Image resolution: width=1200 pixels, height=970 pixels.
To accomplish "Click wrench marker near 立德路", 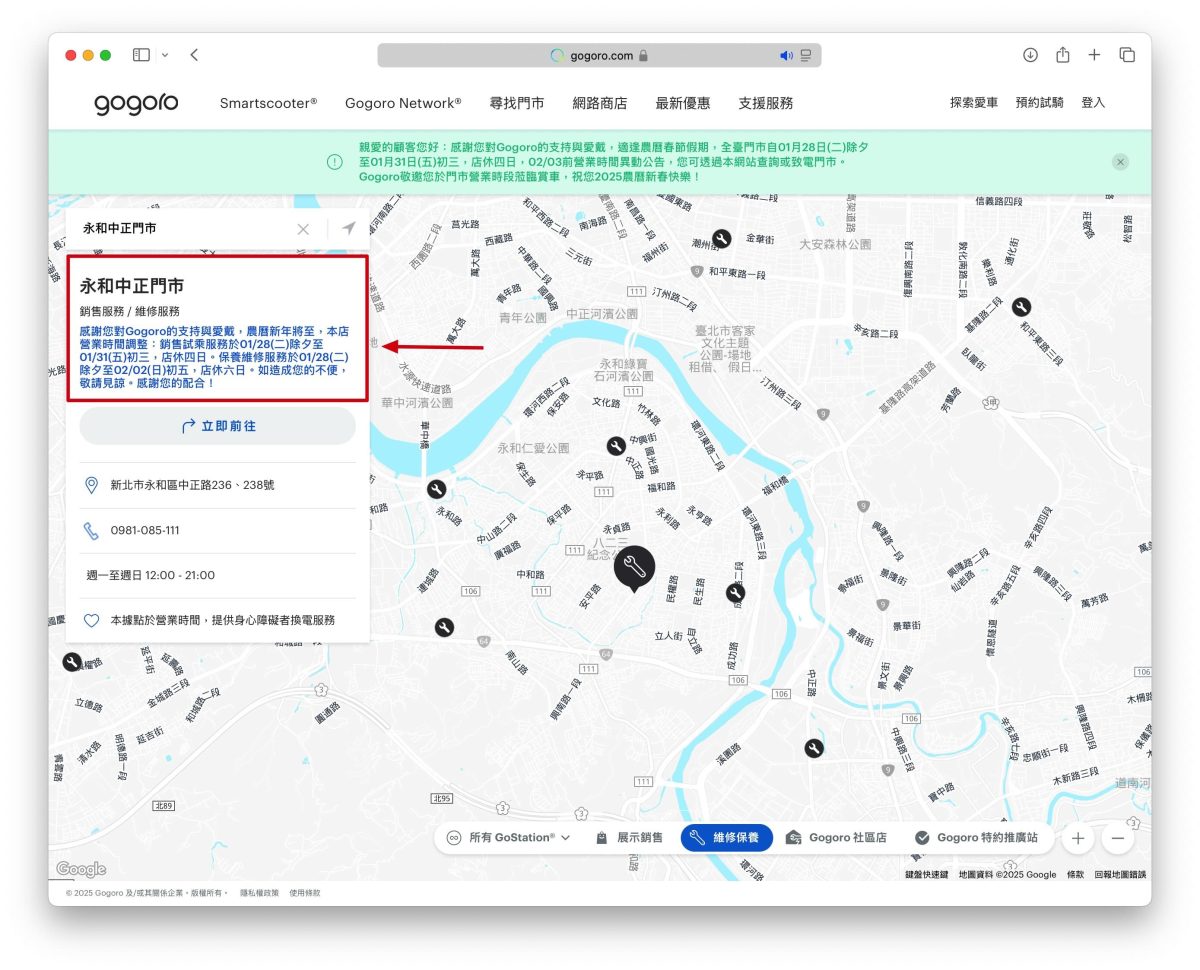I will pos(71,662).
